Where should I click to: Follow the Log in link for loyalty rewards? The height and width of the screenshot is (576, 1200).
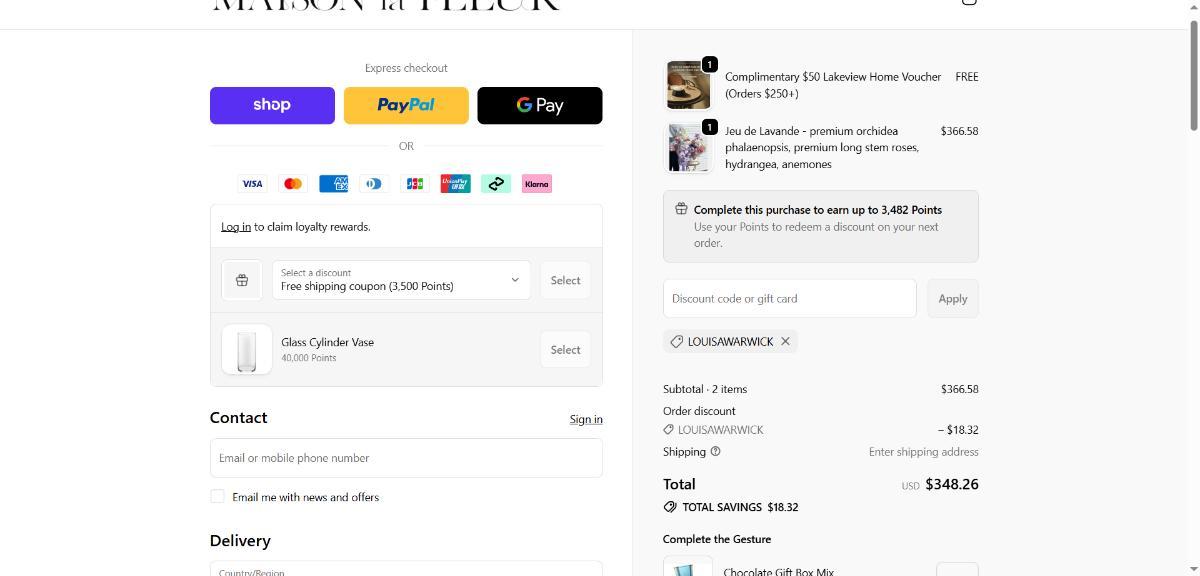point(236,227)
